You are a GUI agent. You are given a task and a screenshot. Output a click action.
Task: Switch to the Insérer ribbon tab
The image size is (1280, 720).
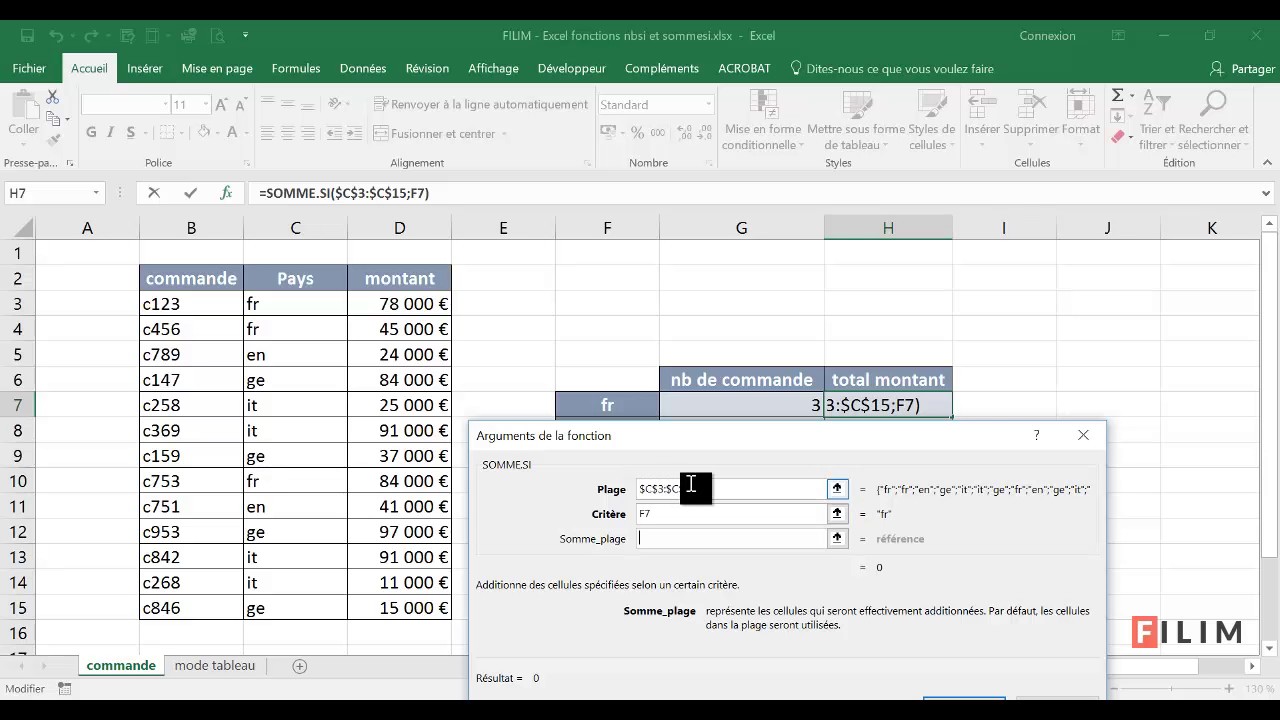145,69
